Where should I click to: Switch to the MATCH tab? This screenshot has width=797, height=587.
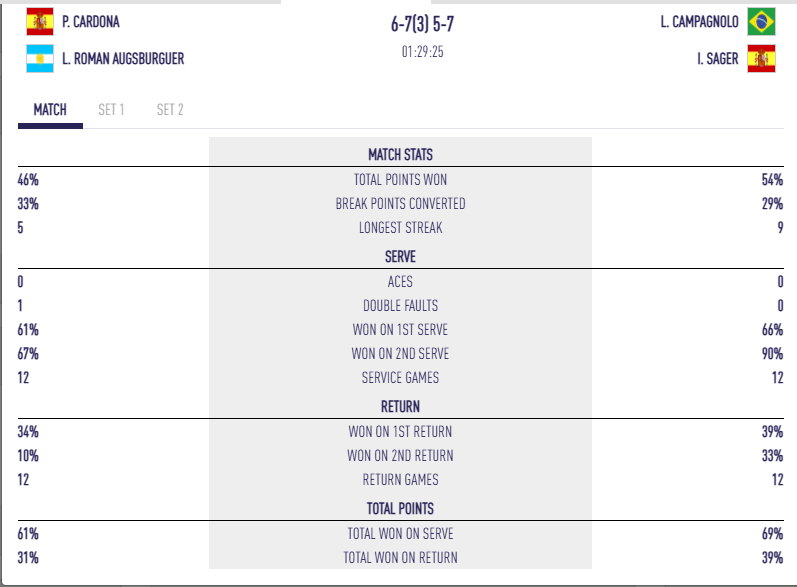50,109
